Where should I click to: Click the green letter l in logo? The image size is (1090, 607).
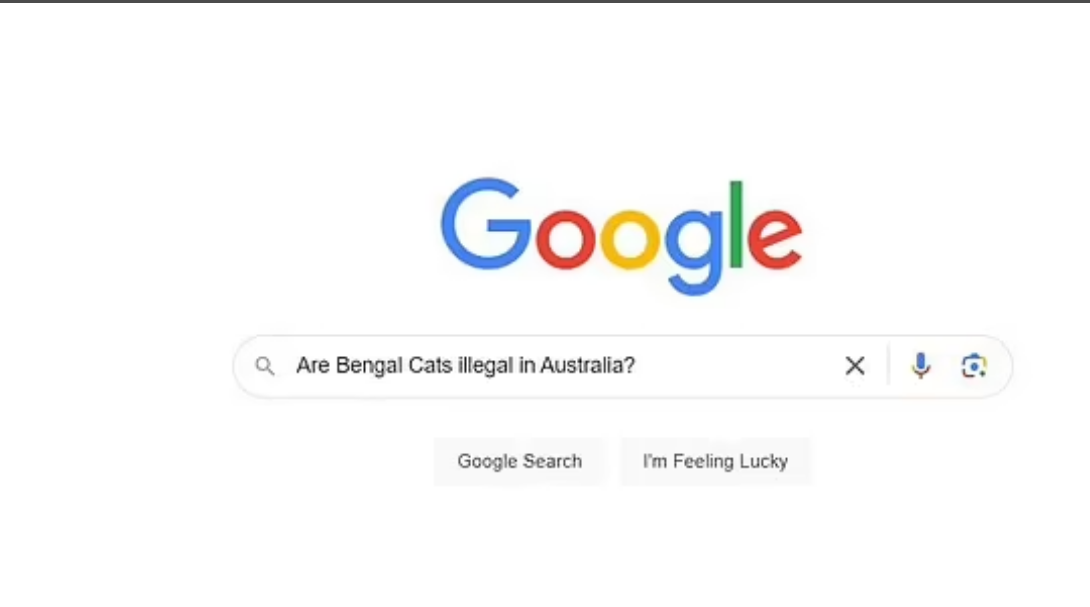click(x=736, y=225)
